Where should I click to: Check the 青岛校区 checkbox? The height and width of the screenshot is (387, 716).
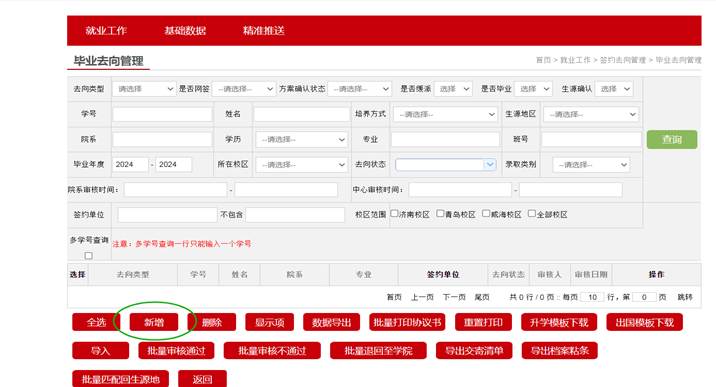point(440,214)
